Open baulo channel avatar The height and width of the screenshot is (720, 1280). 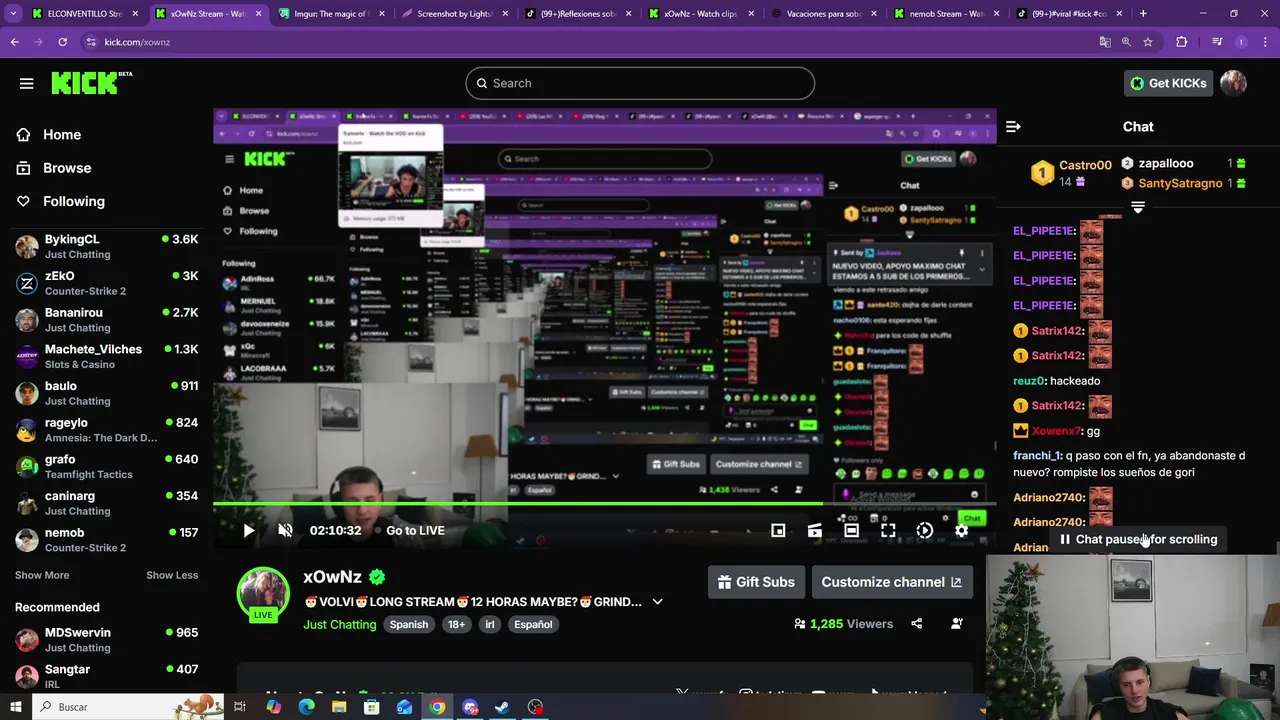tap(27, 393)
